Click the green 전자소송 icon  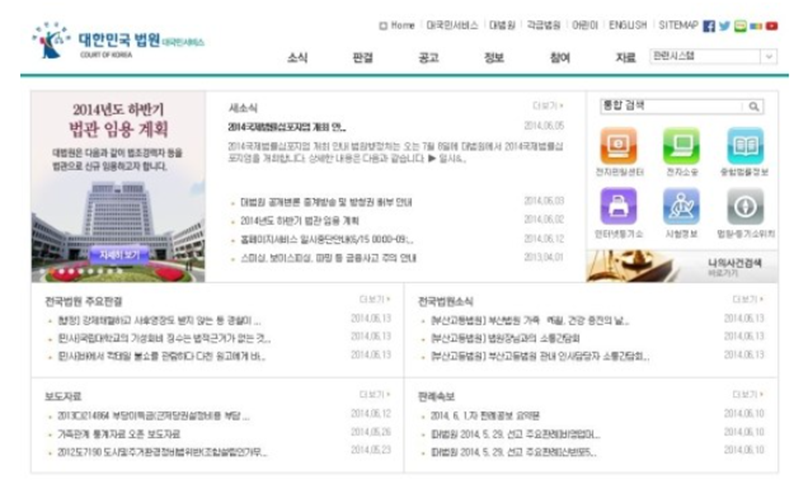[681, 147]
